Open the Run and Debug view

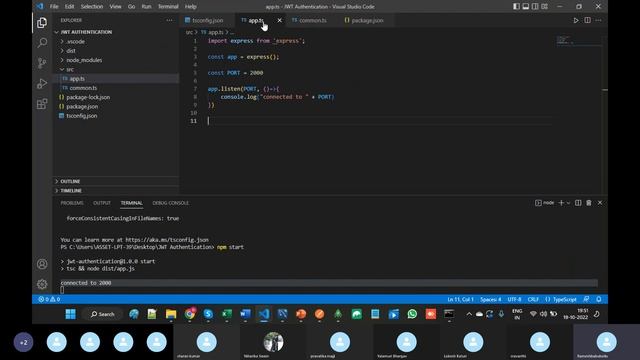tap(42, 83)
